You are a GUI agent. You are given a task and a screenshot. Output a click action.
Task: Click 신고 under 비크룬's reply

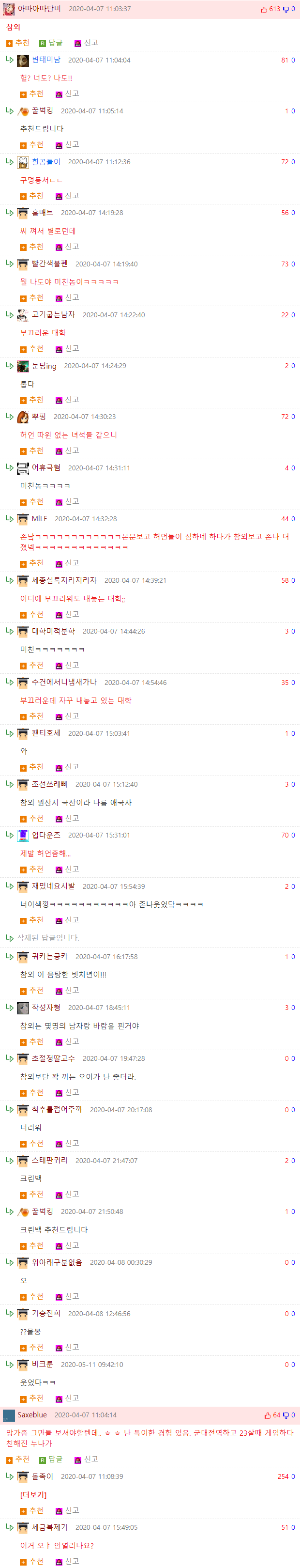click(x=67, y=1398)
